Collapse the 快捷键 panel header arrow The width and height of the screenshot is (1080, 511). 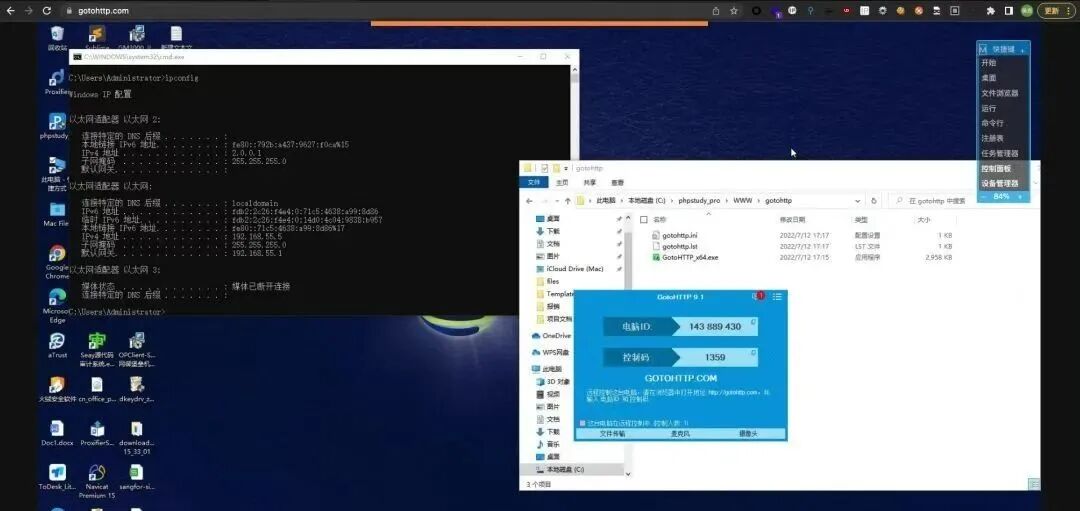click(1023, 50)
